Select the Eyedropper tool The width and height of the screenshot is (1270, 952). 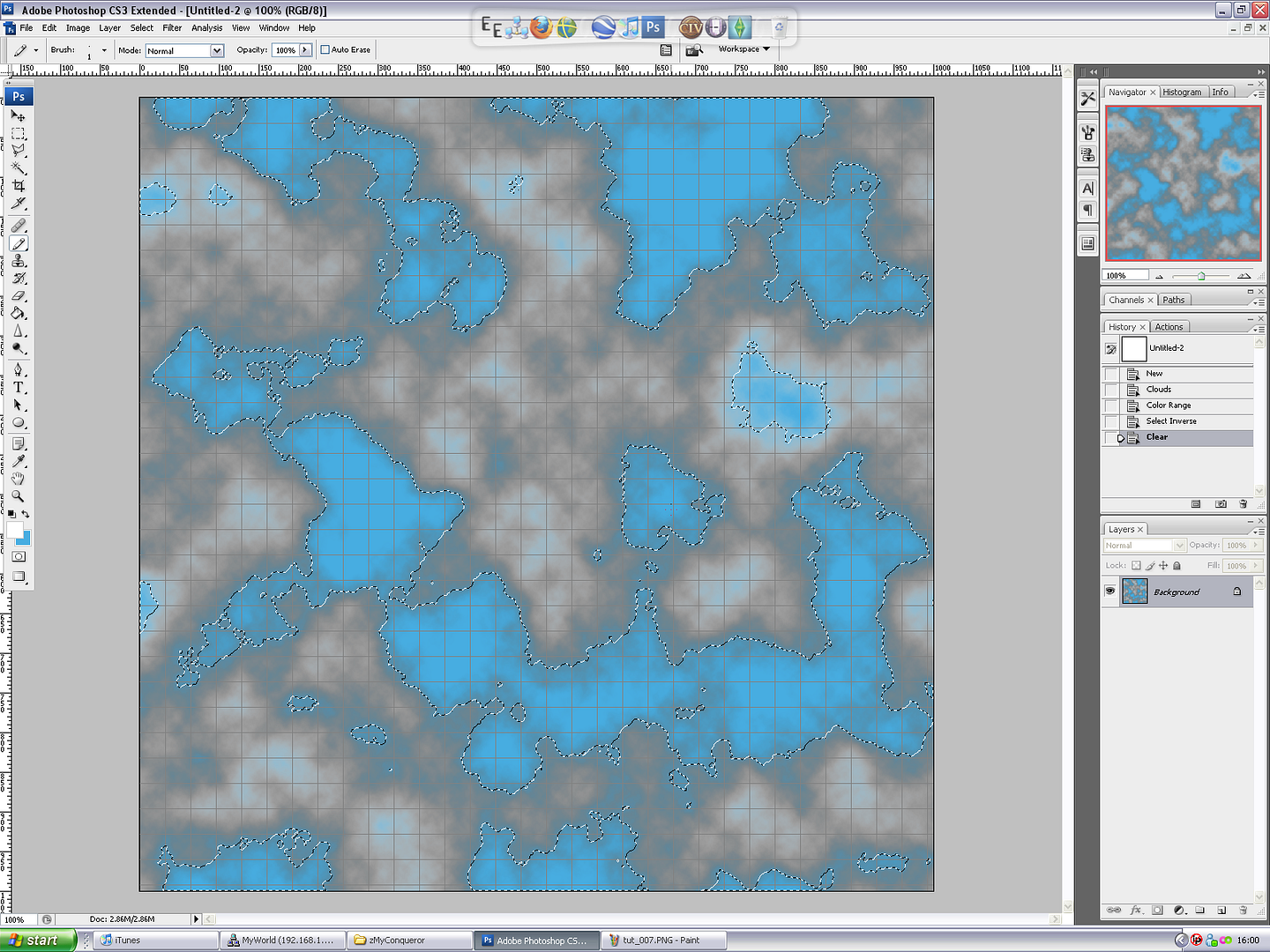pyautogui.click(x=18, y=462)
